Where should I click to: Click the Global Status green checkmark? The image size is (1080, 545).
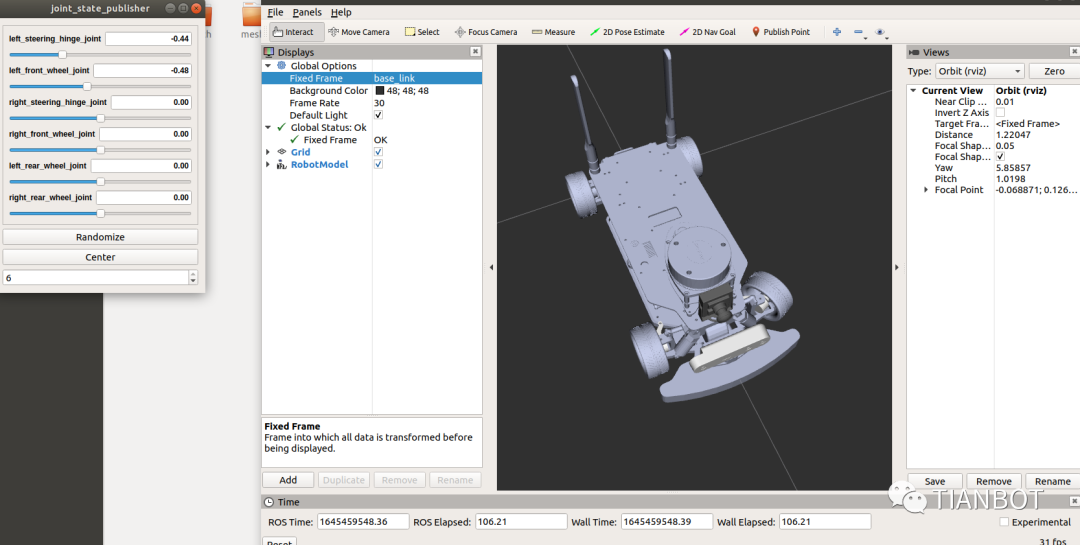click(281, 127)
